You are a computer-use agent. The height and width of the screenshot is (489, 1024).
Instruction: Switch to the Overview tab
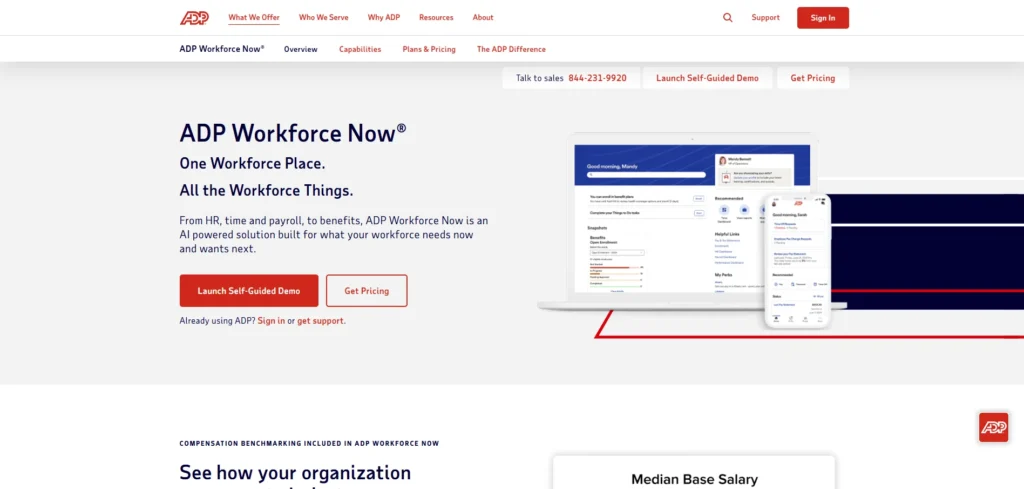[300, 49]
